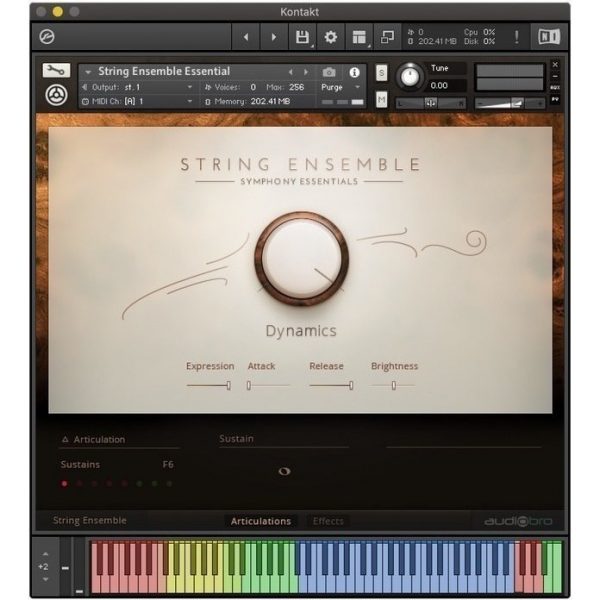The height and width of the screenshot is (600, 600).
Task: Adjust the Expression slider handle
Action: (228, 386)
